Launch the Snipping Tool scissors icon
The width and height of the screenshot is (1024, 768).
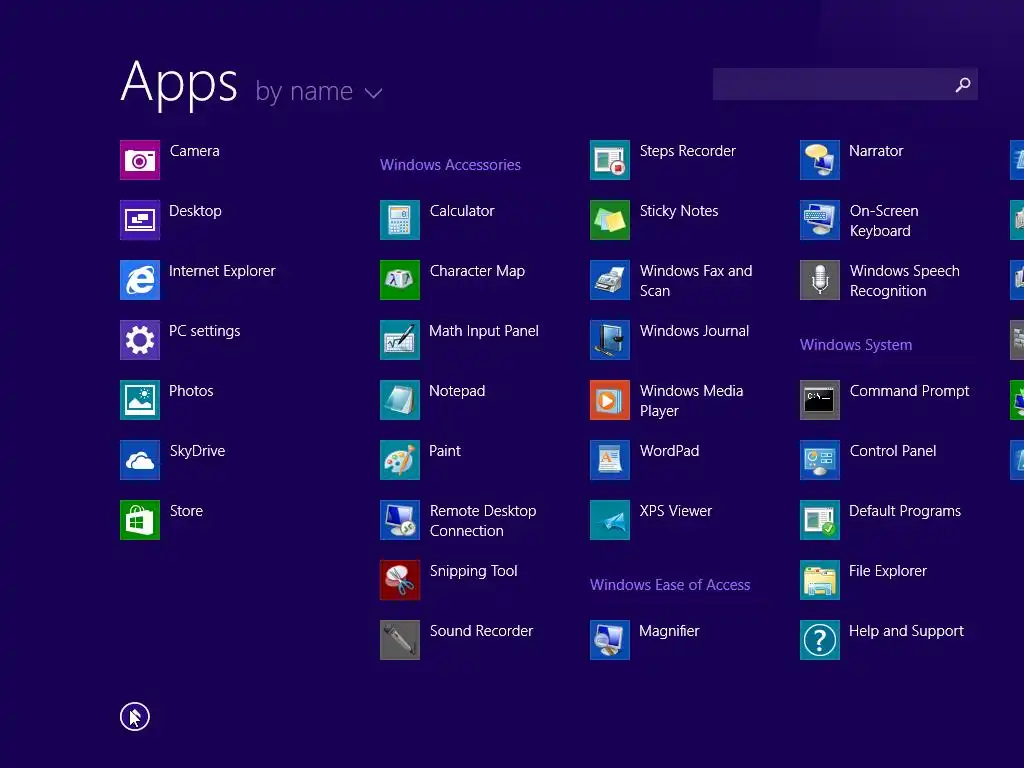tap(400, 581)
